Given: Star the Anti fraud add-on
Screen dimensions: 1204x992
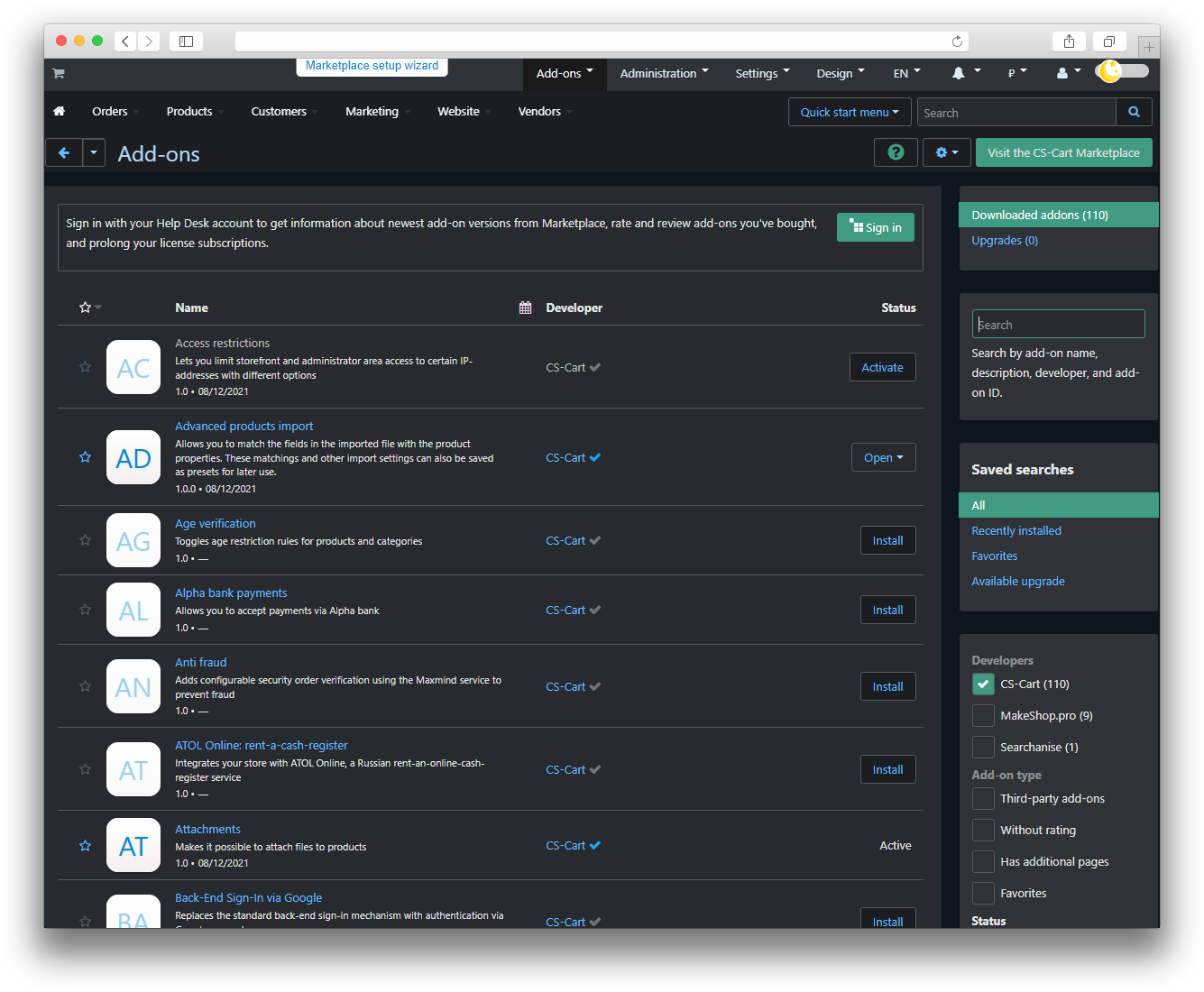Looking at the screenshot, I should click(85, 686).
